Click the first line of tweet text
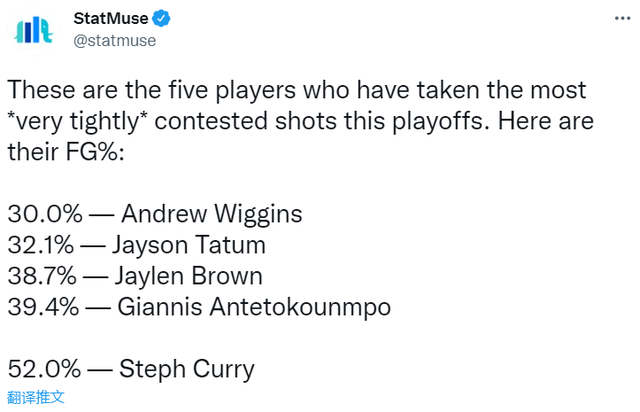 coord(300,92)
